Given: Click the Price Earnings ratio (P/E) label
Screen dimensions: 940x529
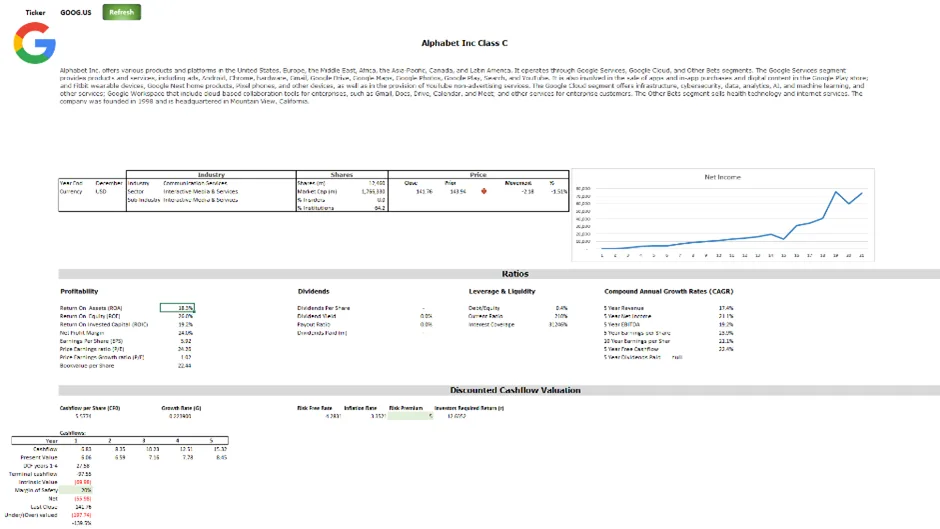Looking at the screenshot, I should pyautogui.click(x=92, y=349).
